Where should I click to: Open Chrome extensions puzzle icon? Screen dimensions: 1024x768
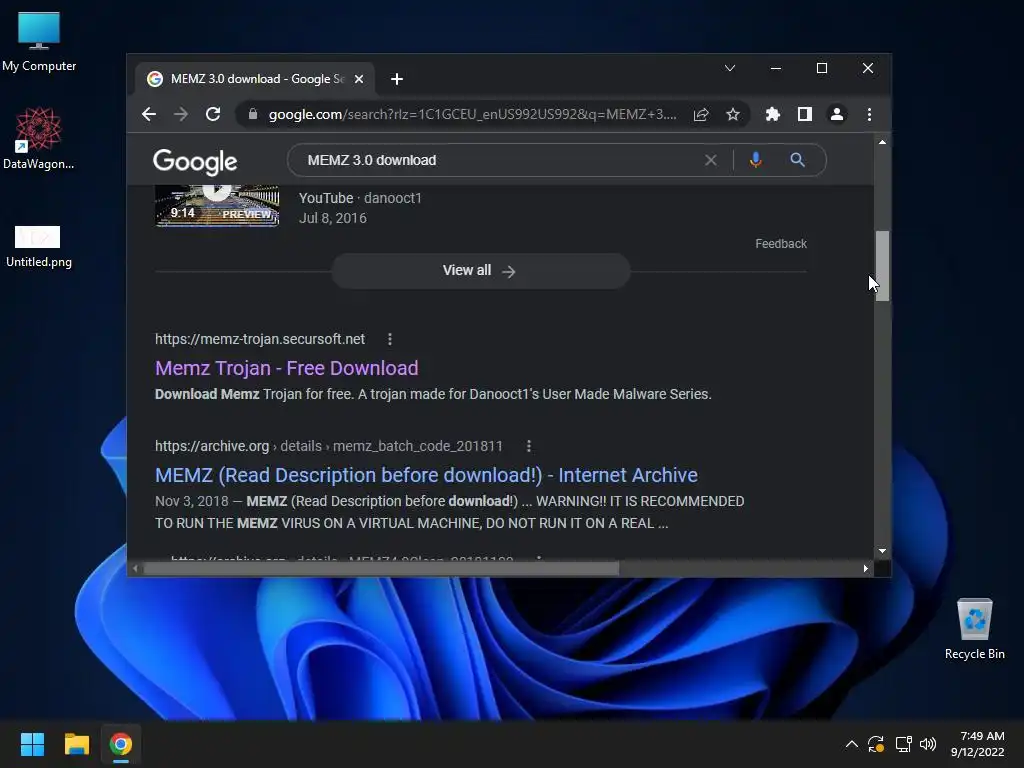click(773, 114)
